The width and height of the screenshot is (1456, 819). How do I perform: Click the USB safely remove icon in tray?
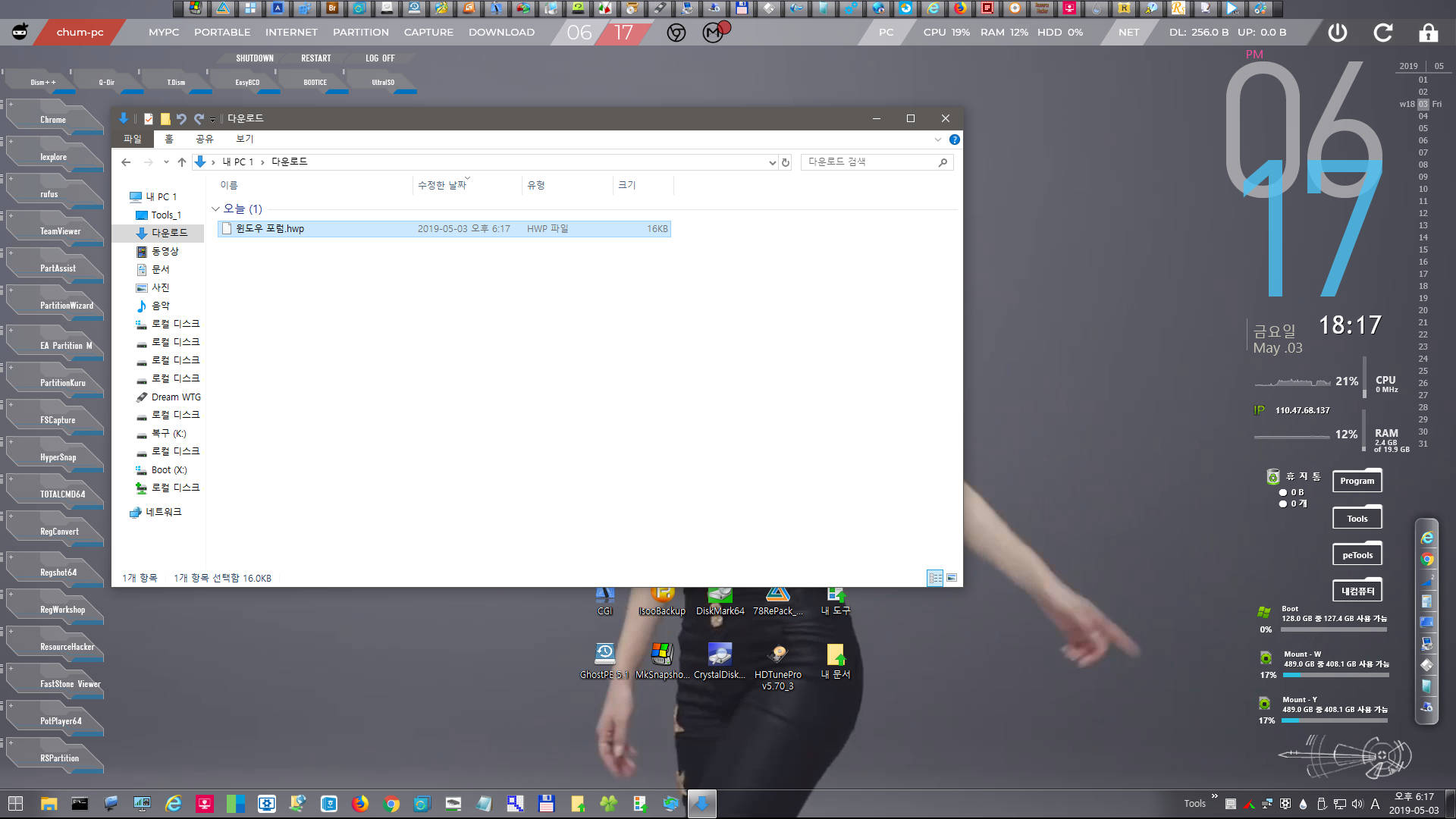coord(1321,804)
